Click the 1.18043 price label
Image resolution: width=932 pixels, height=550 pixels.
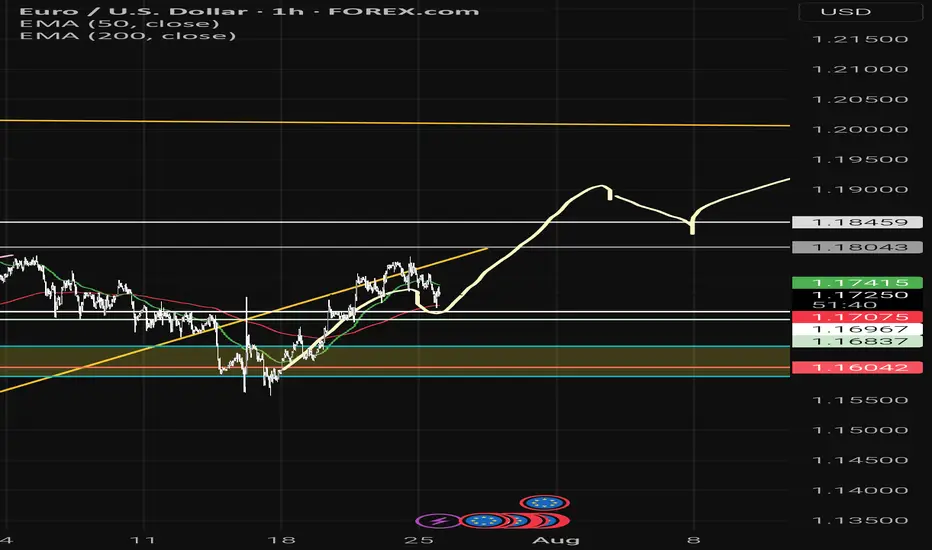click(x=858, y=247)
